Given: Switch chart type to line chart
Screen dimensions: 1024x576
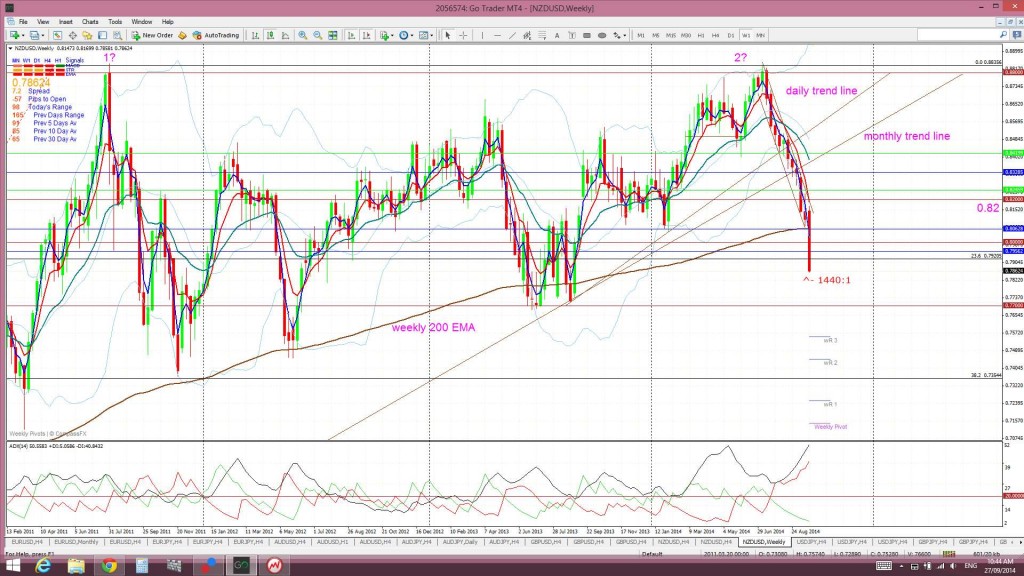Looking at the screenshot, I should coord(285,35).
